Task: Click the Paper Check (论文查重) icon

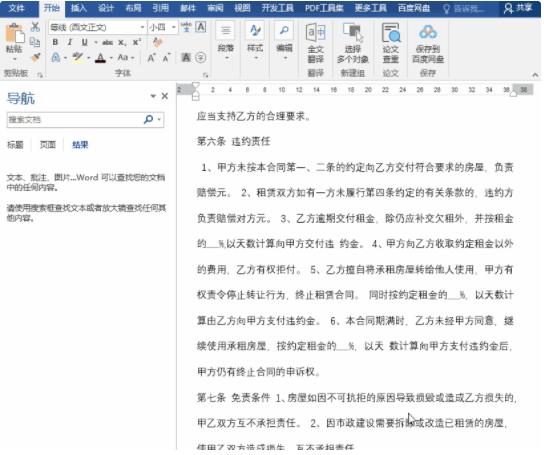Action: tap(391, 43)
